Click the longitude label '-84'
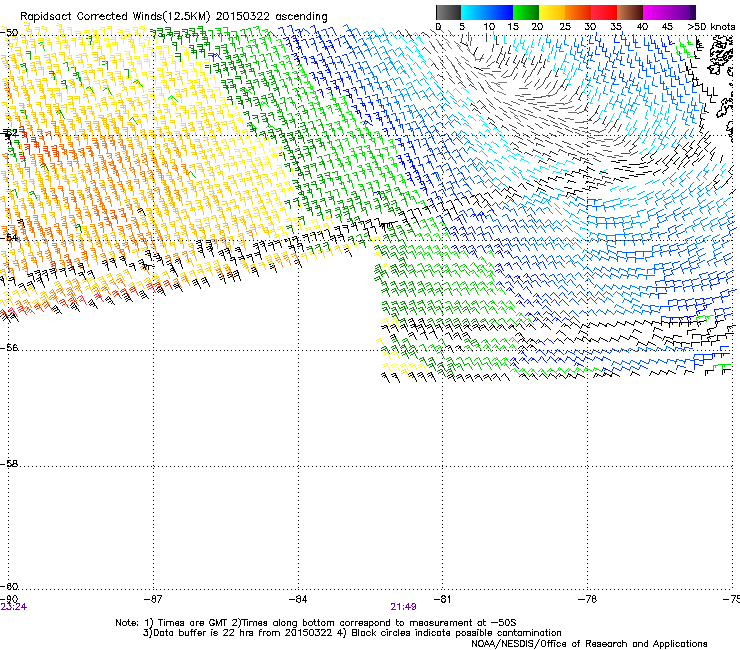 298,599
